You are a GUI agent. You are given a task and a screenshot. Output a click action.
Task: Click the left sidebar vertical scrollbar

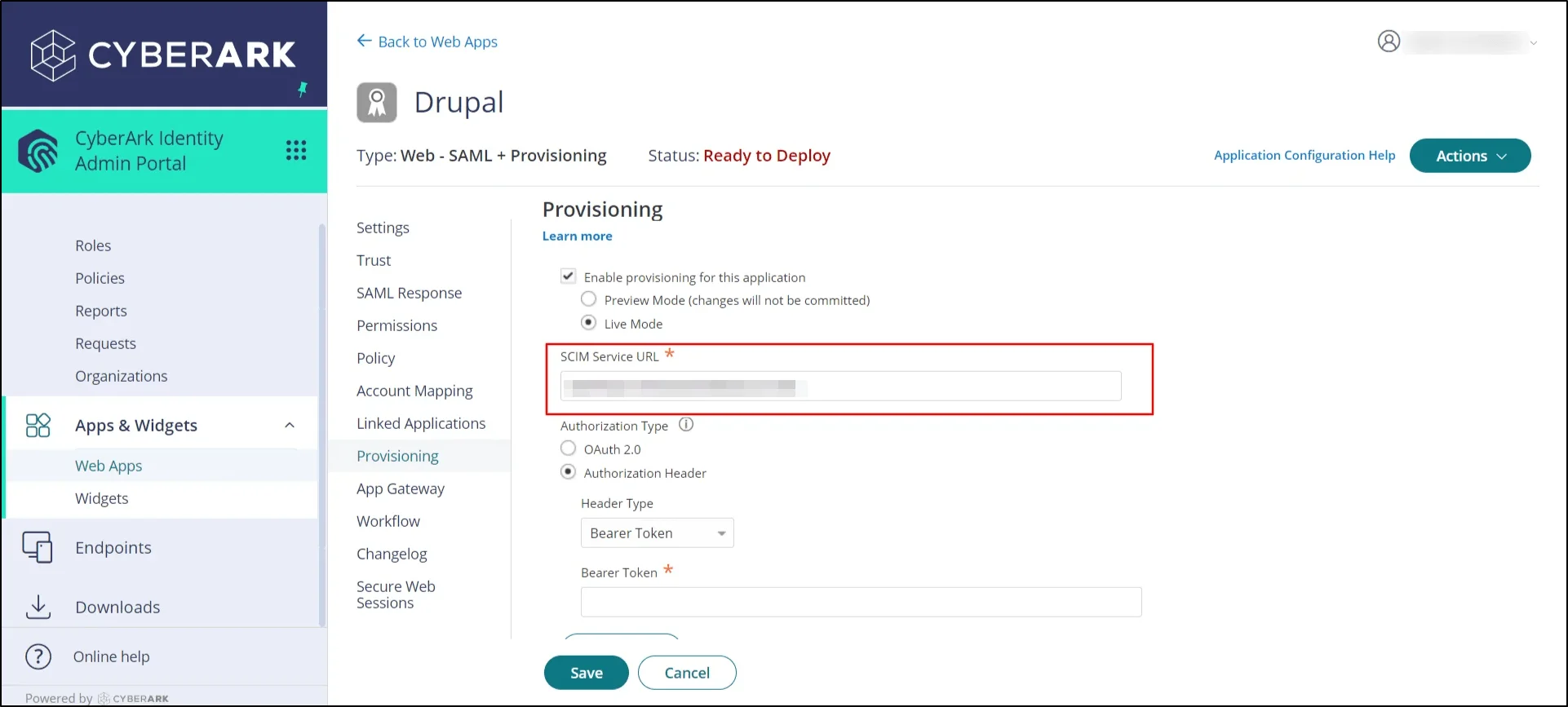point(322,424)
